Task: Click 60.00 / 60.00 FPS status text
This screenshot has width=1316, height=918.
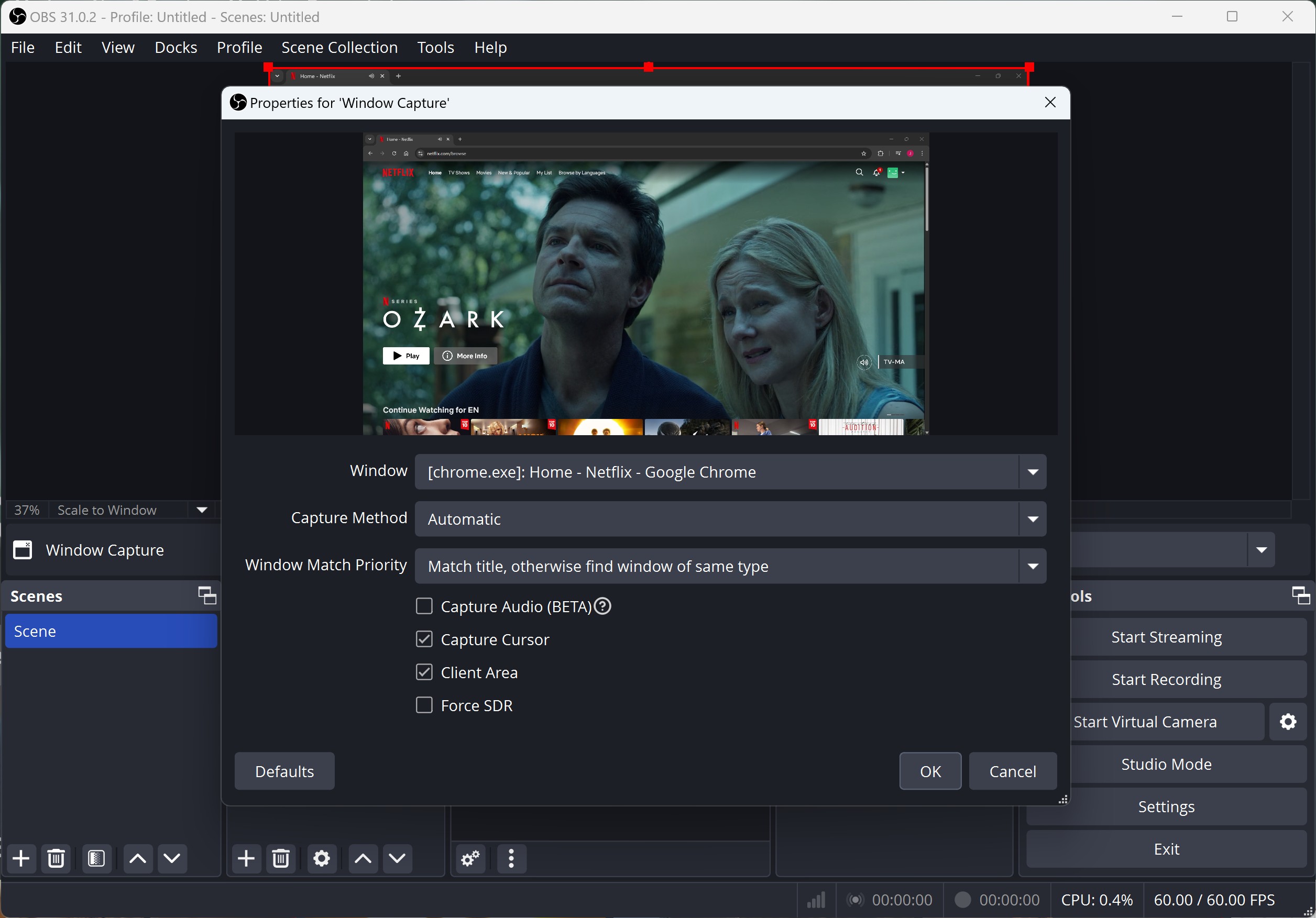Action: point(1214,900)
